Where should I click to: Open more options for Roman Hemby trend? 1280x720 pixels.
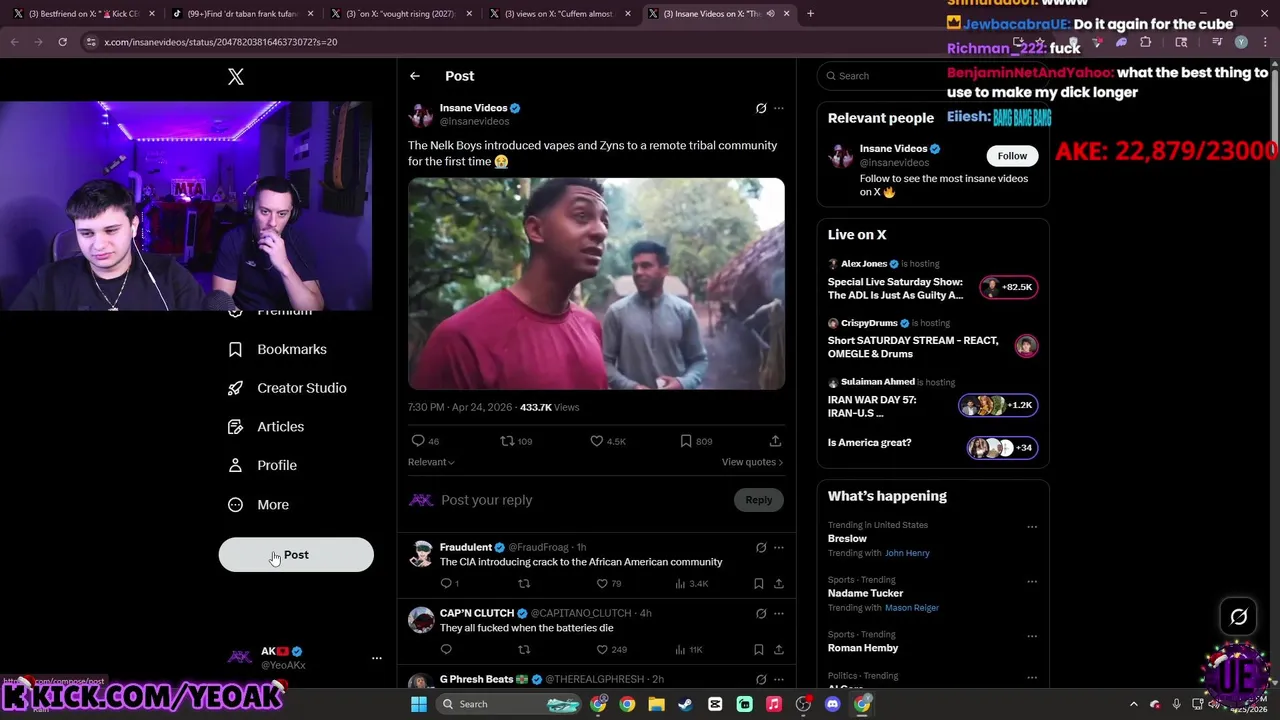click(x=1032, y=636)
